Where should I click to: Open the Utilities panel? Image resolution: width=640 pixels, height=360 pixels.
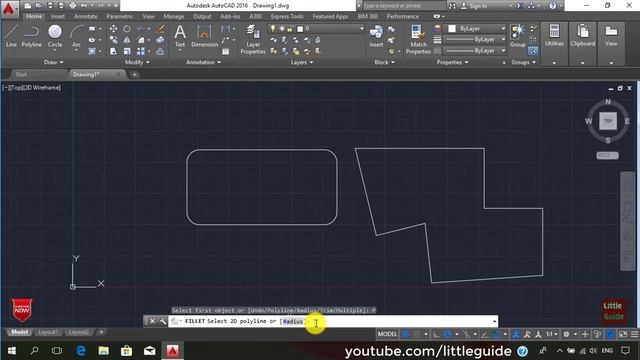click(554, 36)
